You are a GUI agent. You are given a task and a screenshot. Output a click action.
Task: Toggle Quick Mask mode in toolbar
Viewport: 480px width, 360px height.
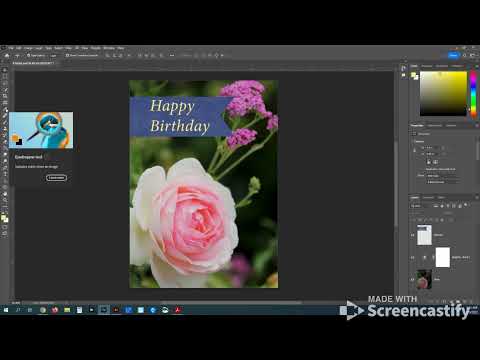(5, 227)
